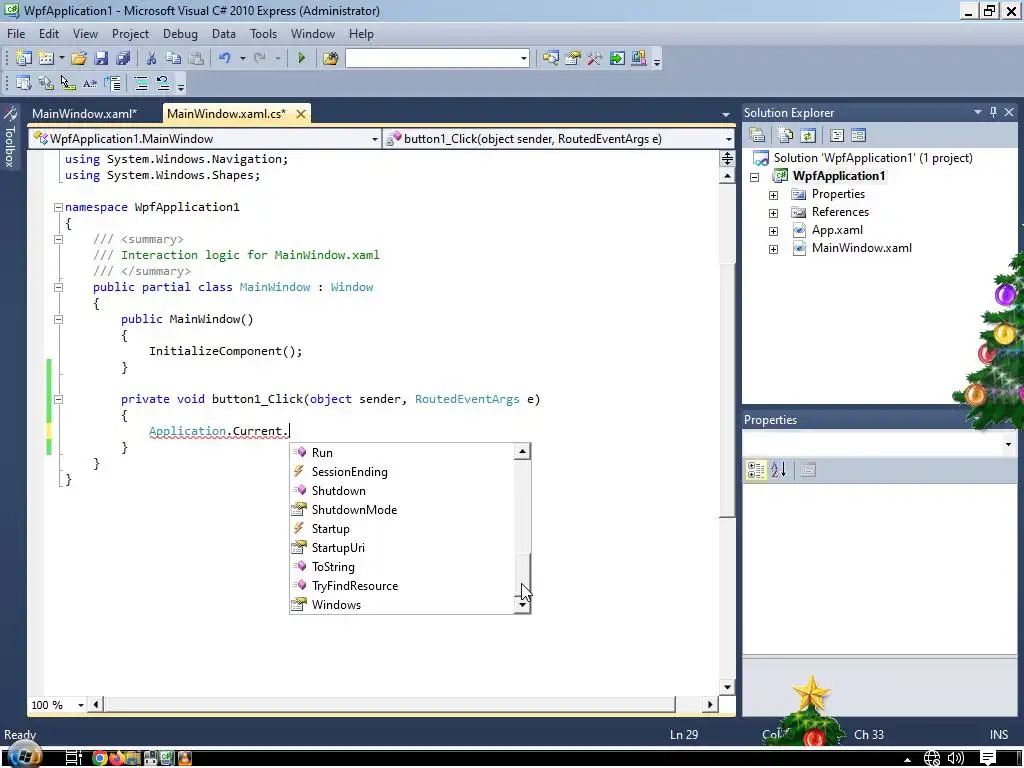Open the Toolbox hammer-and-wrench icon
Screen dimensions: 1024x768
coord(594,58)
